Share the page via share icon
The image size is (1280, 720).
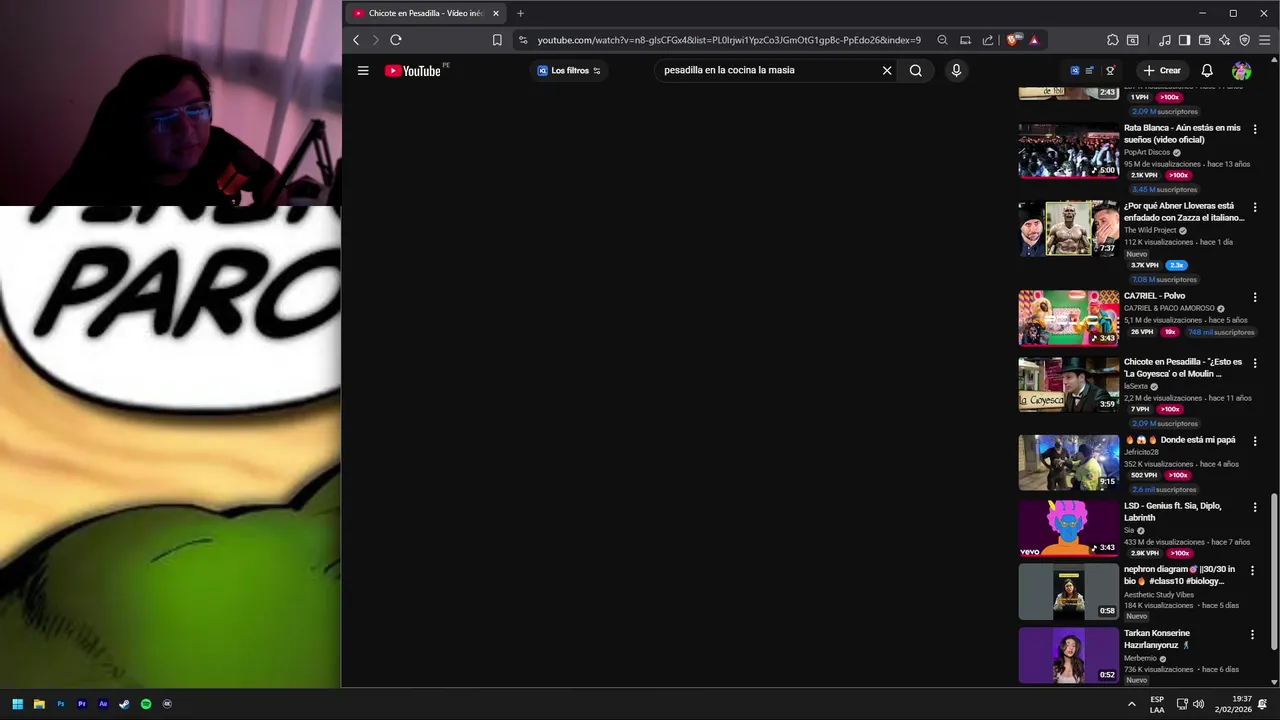tap(988, 40)
